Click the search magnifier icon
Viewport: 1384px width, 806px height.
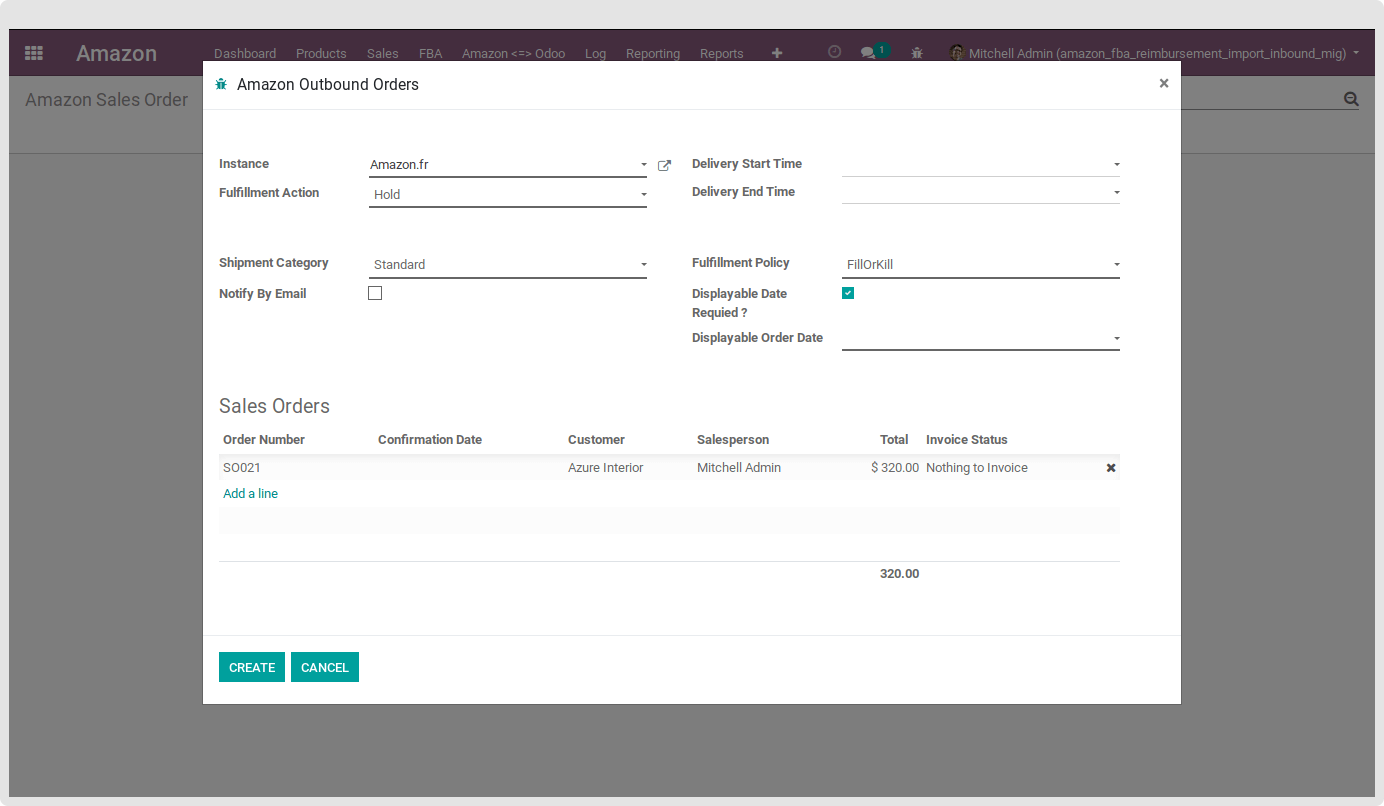coord(1351,99)
